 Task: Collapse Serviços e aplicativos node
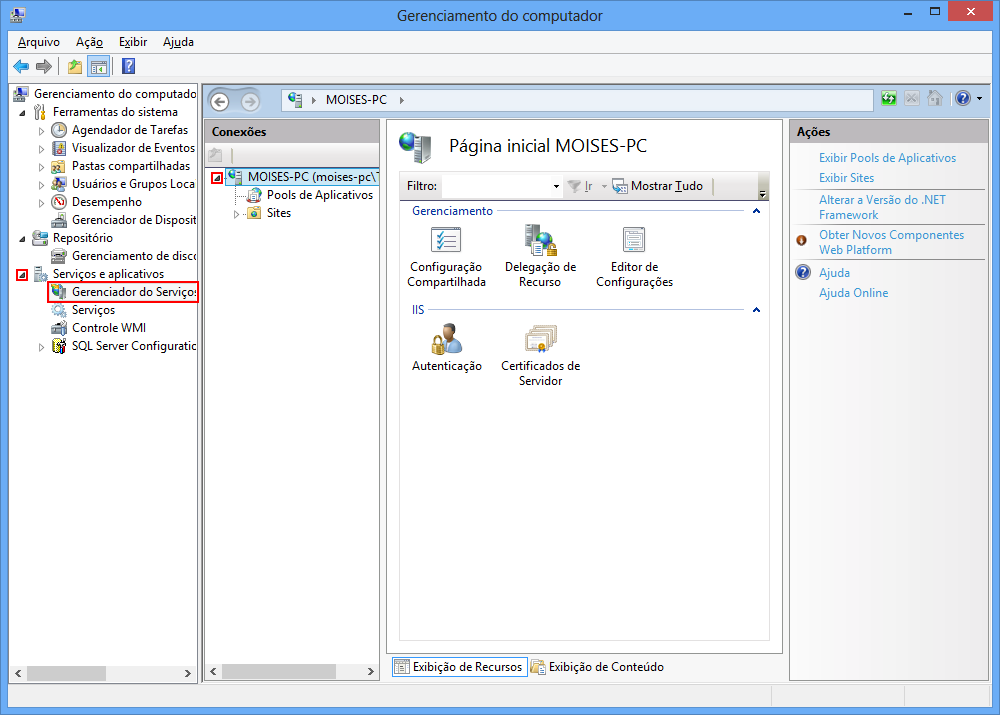click(22, 275)
